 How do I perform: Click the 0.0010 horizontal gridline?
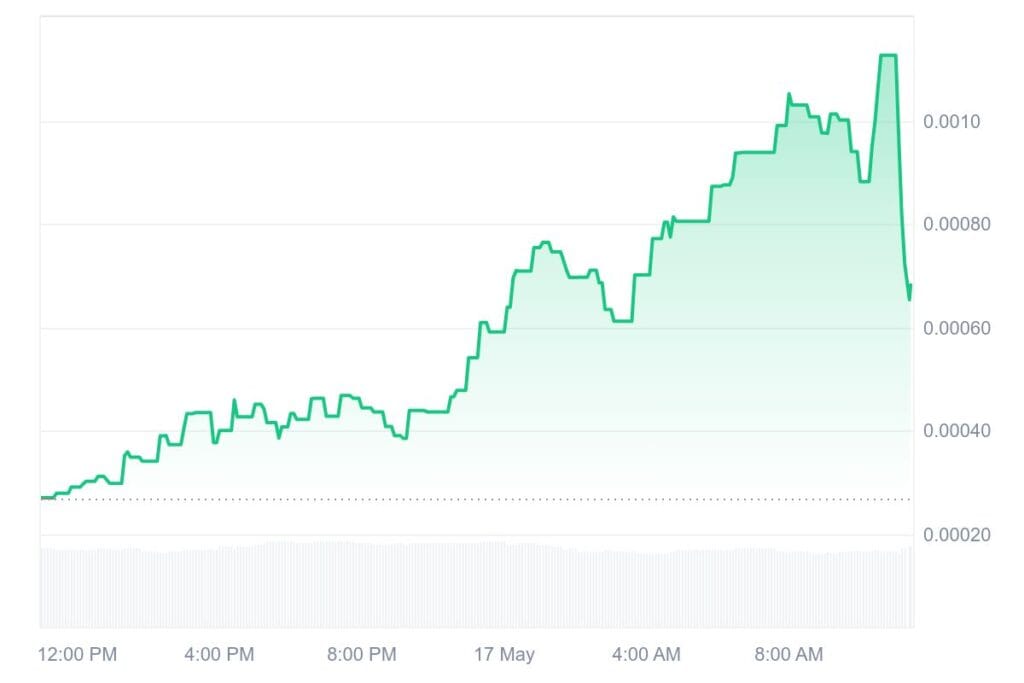tap(477, 121)
